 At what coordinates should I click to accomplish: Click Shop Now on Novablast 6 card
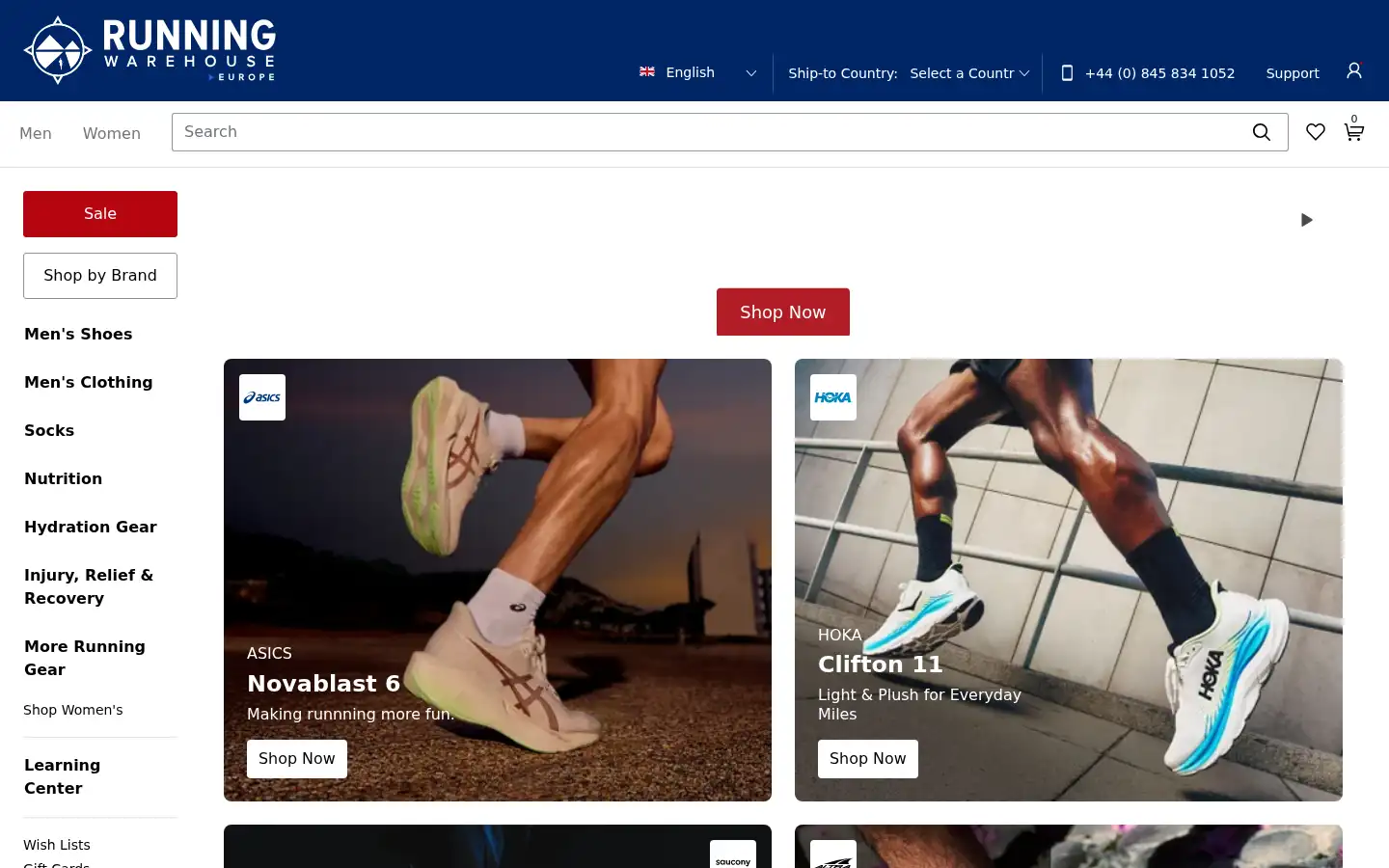(x=297, y=759)
